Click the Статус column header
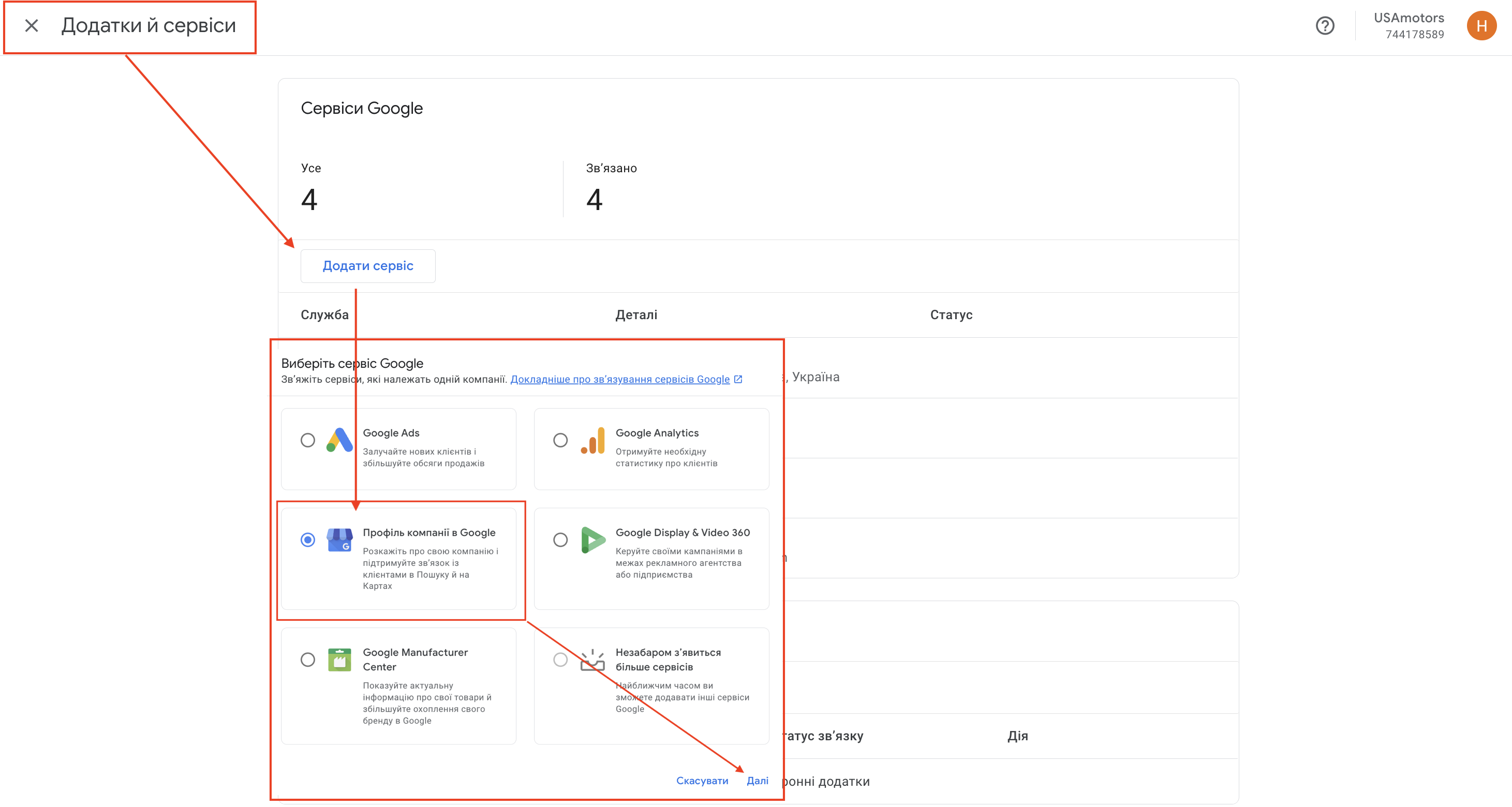 [x=952, y=315]
